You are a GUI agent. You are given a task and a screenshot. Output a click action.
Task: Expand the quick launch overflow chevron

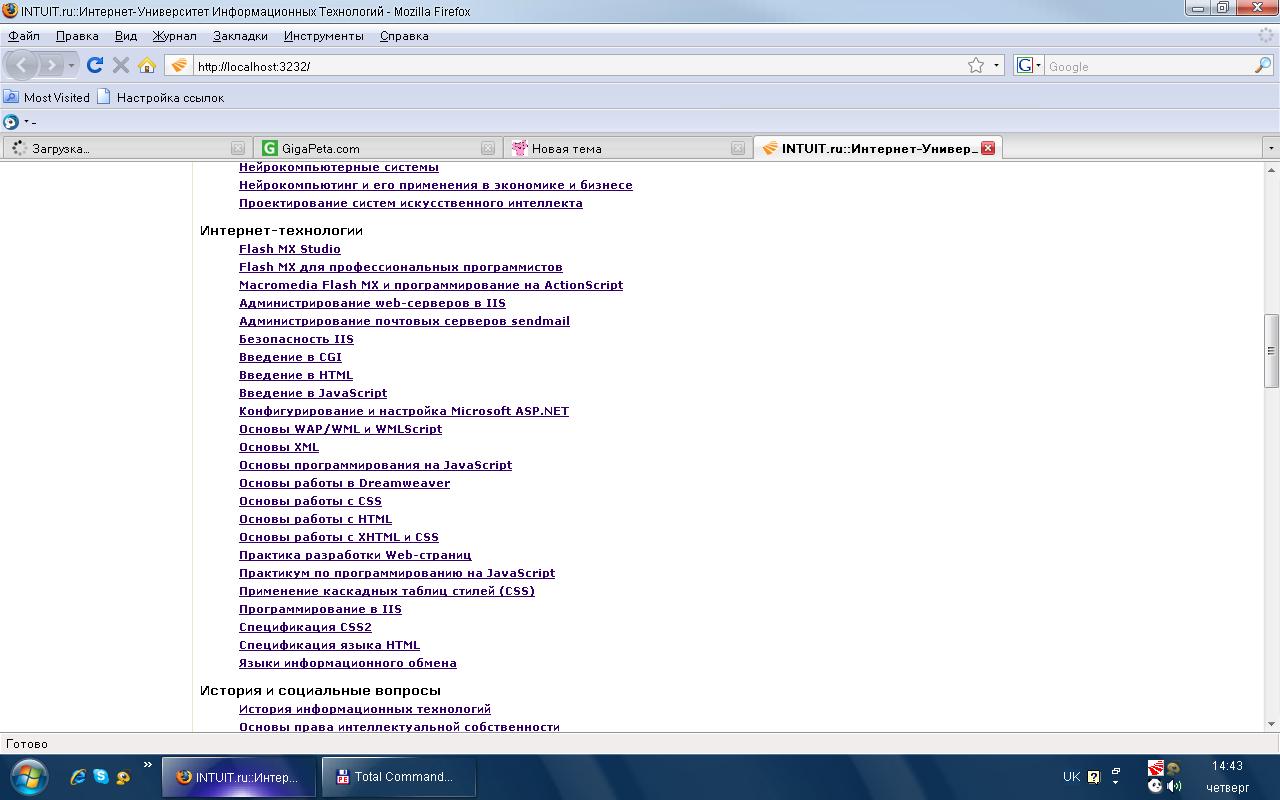coord(148,766)
